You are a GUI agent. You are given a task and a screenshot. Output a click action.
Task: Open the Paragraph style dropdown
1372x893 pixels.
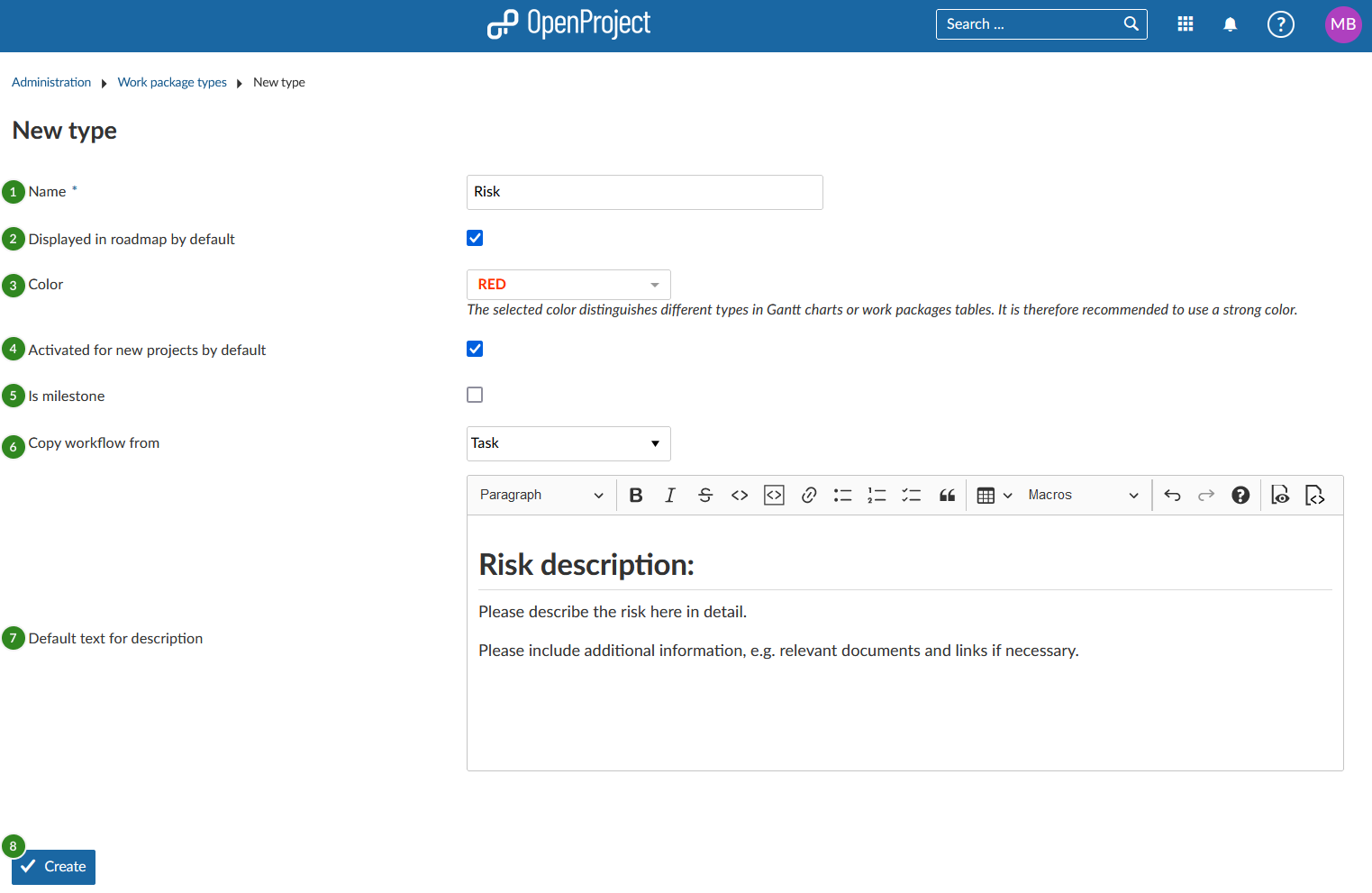541,495
